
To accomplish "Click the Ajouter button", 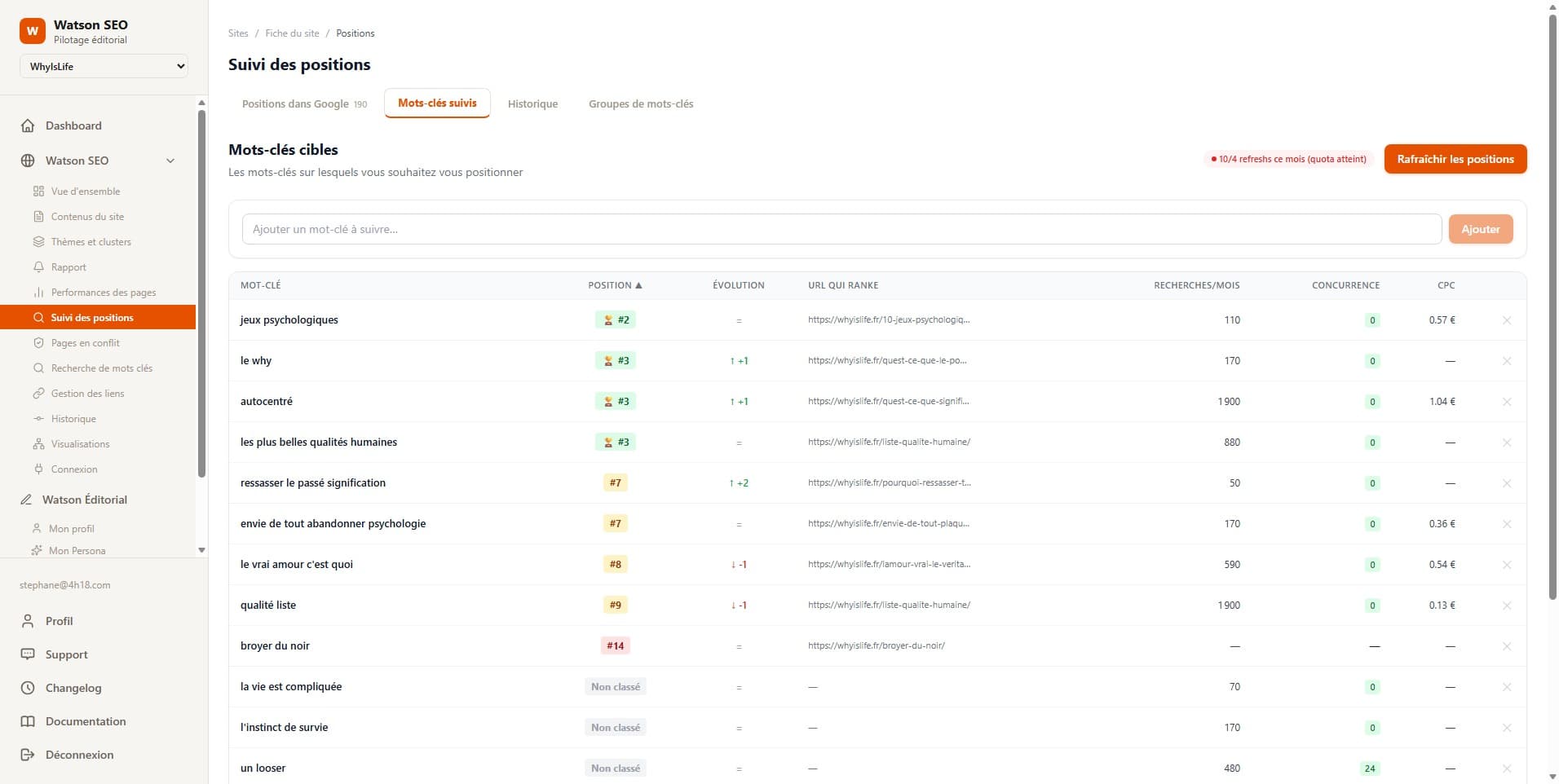I will pyautogui.click(x=1480, y=229).
